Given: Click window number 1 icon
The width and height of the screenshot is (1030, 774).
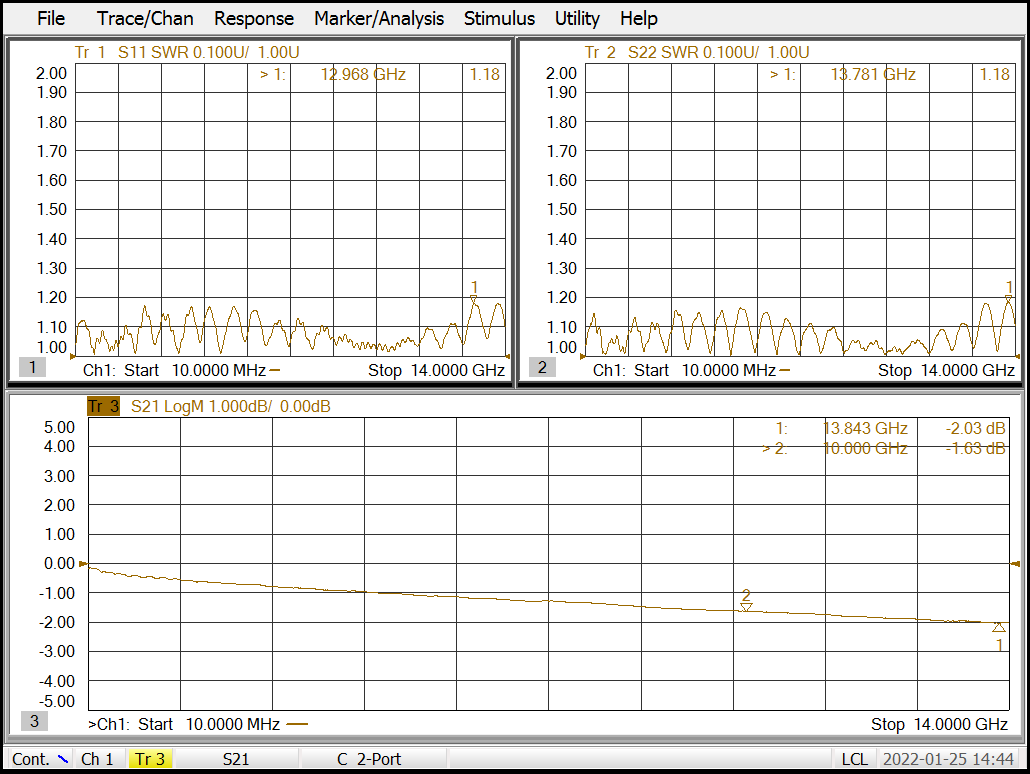Looking at the screenshot, I should (32, 367).
